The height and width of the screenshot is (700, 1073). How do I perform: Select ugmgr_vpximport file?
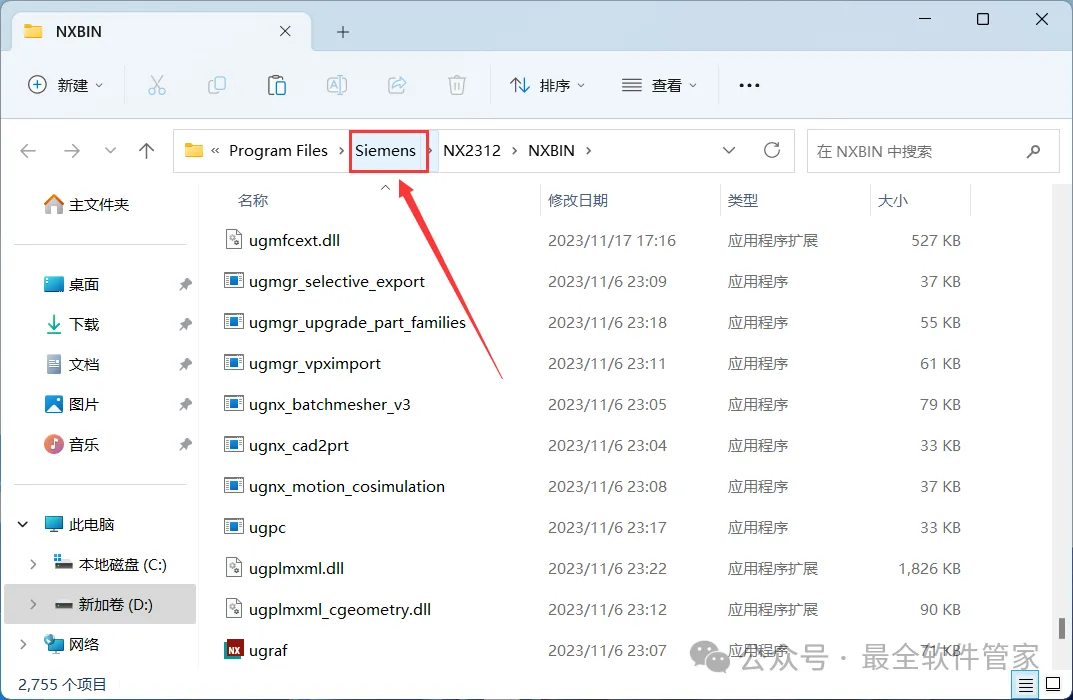click(x=315, y=363)
